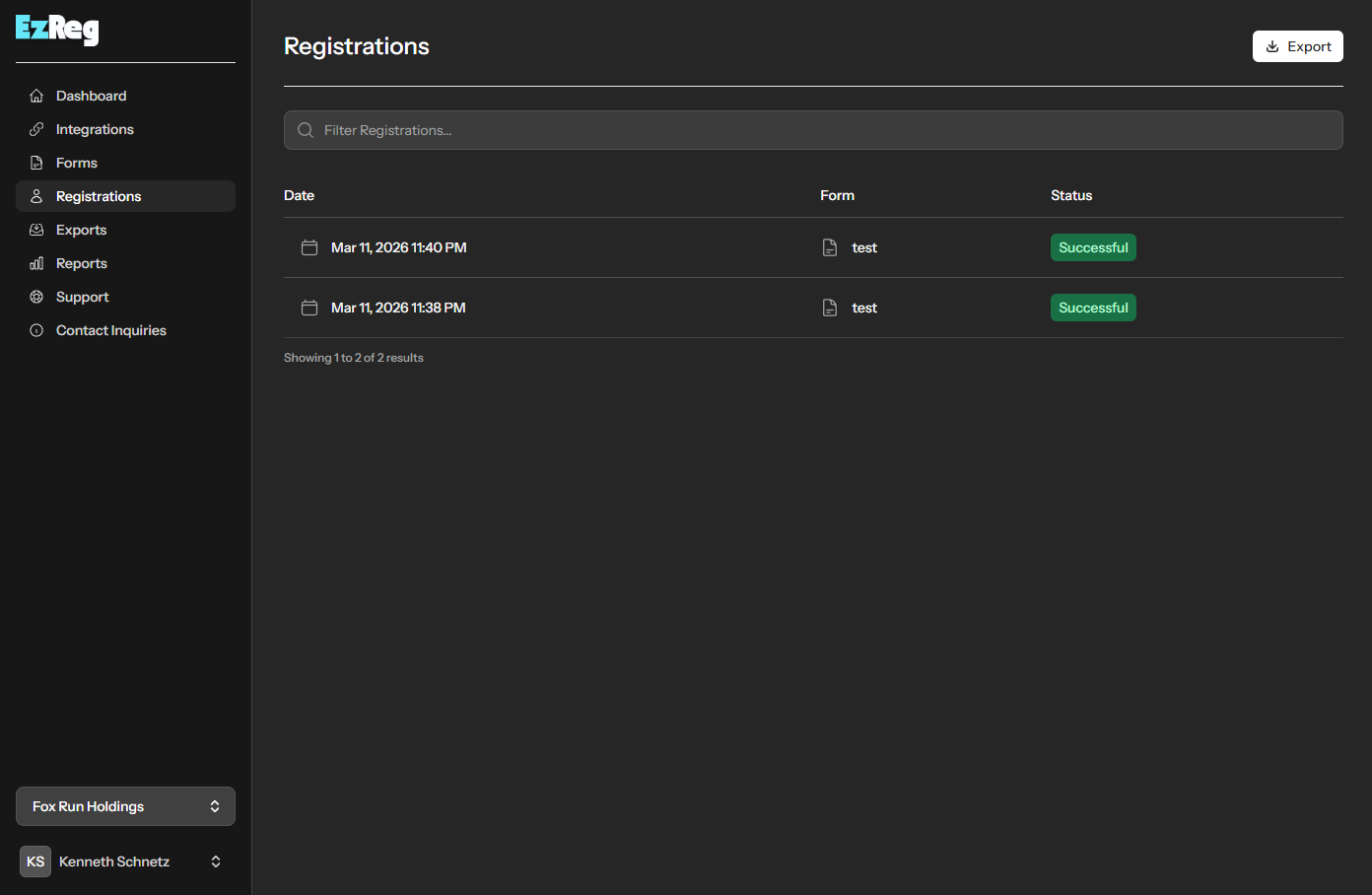The height and width of the screenshot is (895, 1372).
Task: Open Reports via the bar chart icon
Action: point(36,263)
